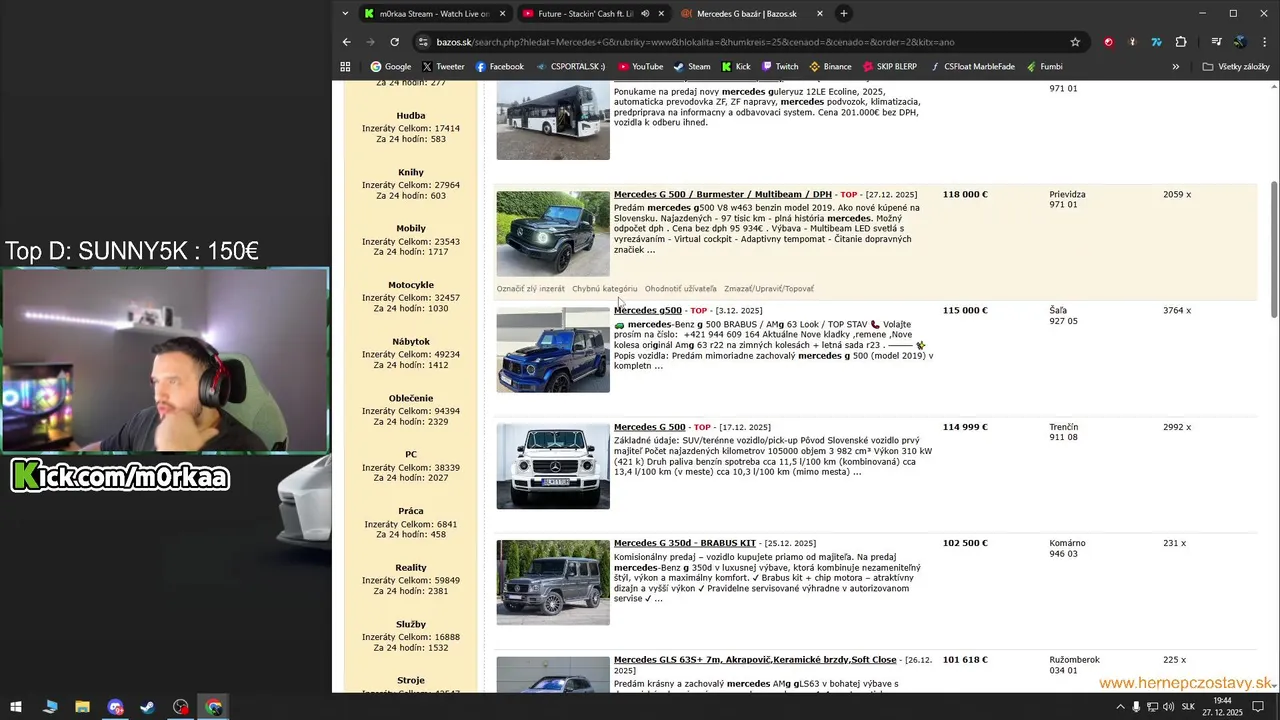Open a new browser tab

pyautogui.click(x=844, y=14)
